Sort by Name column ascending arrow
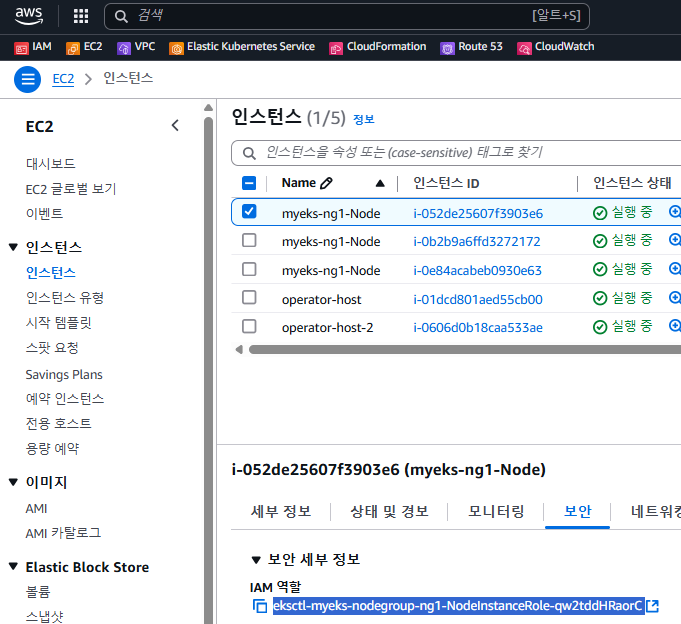The height and width of the screenshot is (624, 681). tap(380, 183)
